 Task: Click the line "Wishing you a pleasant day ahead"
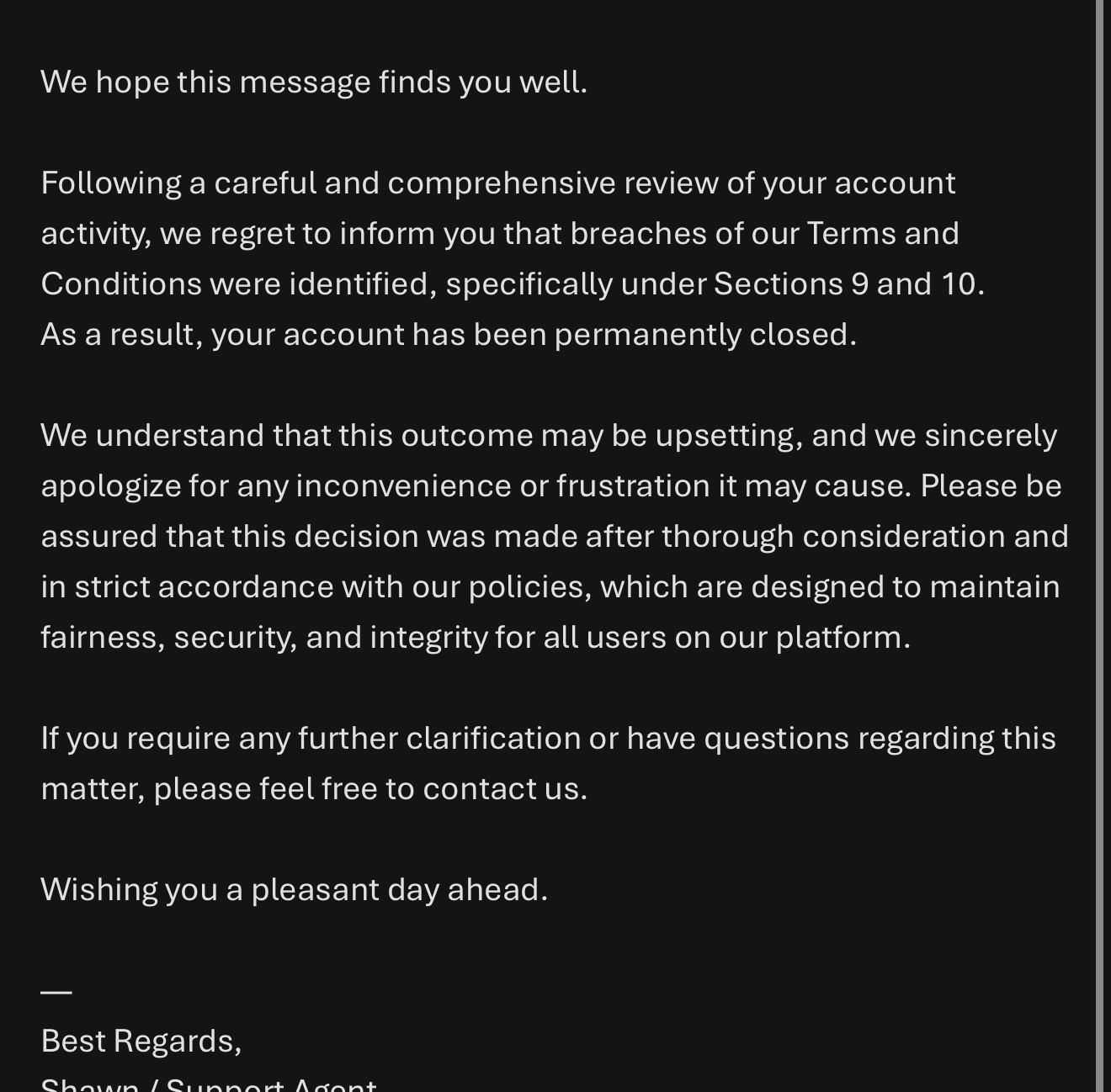point(294,890)
